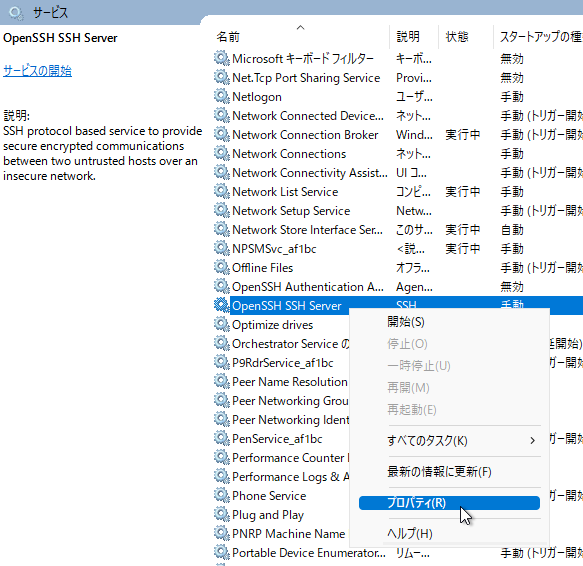Click the サービスの開始 link
This screenshot has height=566, width=583.
tap(37, 71)
